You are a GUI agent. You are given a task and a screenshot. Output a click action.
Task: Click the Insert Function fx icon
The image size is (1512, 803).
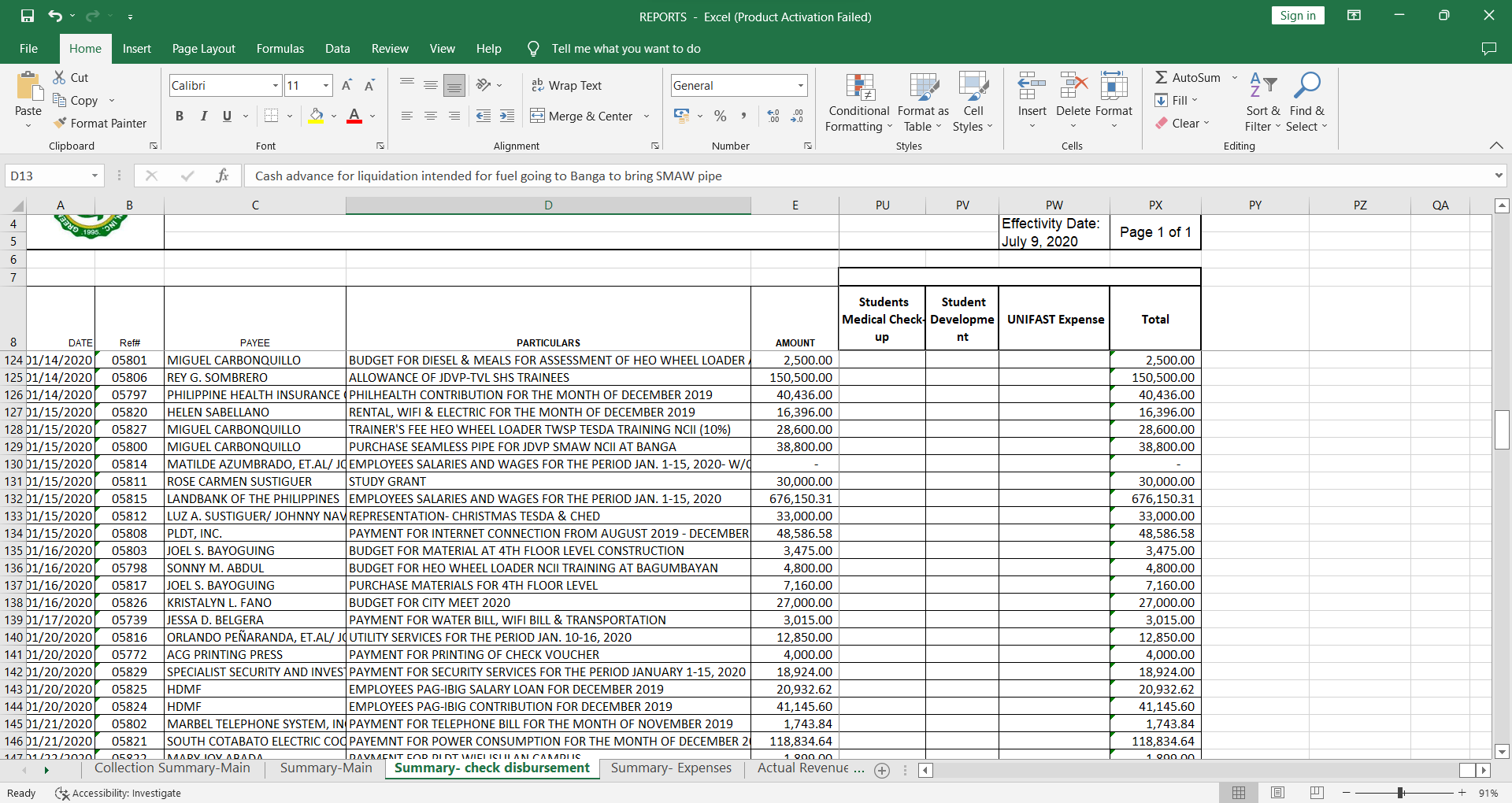(223, 176)
